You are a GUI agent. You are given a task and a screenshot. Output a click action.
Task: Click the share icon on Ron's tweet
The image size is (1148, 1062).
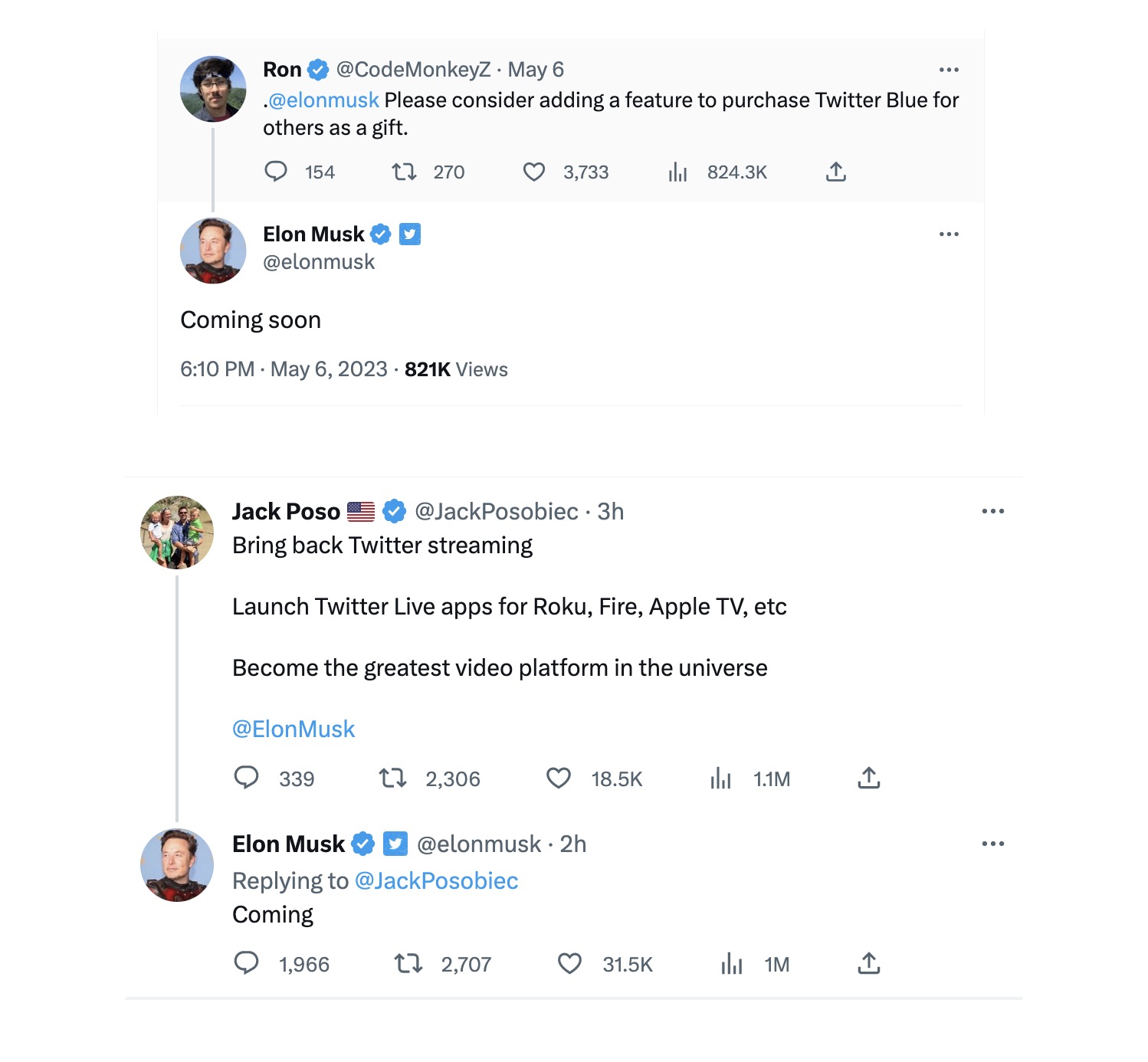(836, 172)
